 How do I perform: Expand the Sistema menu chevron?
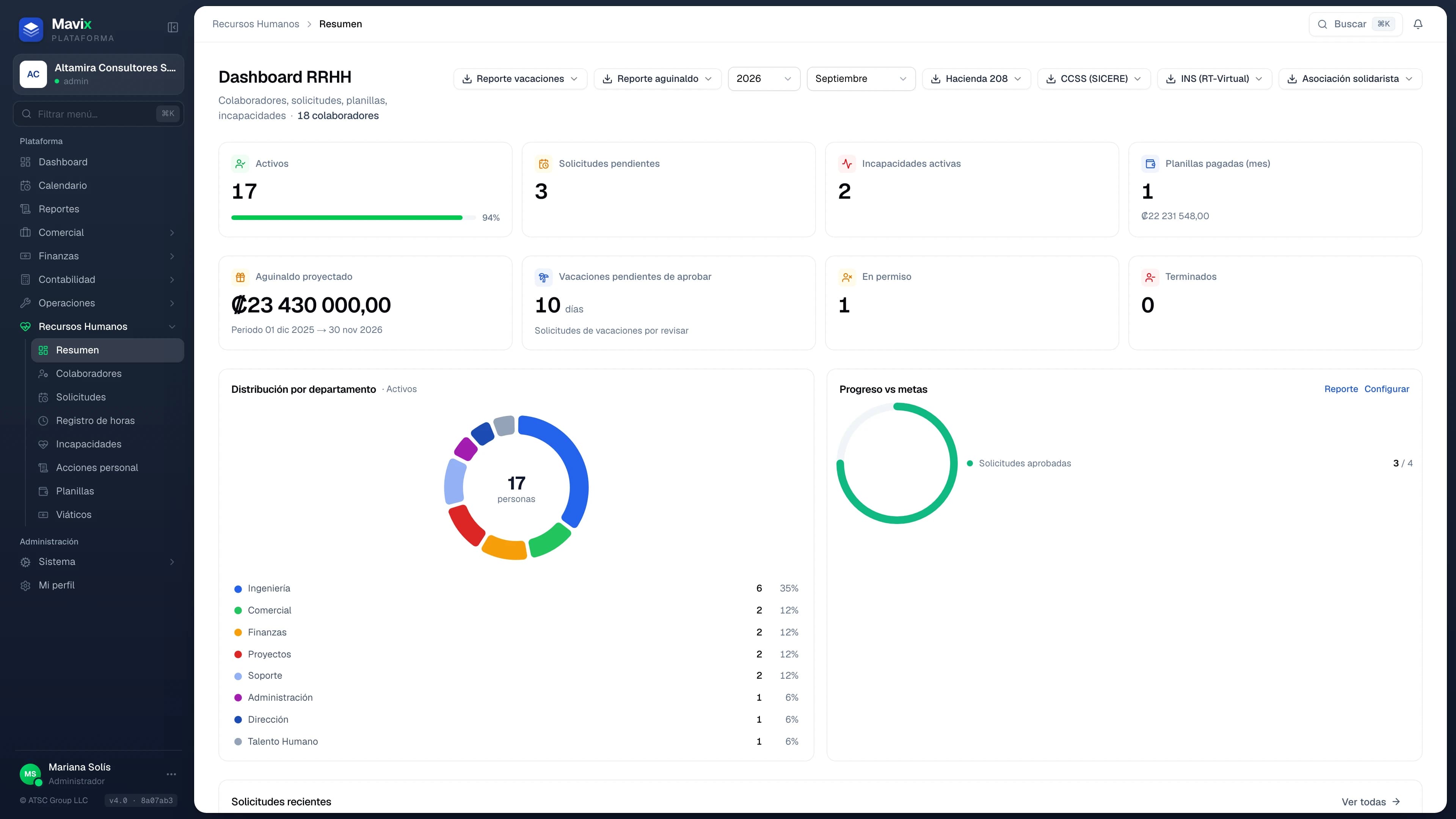[x=172, y=562]
